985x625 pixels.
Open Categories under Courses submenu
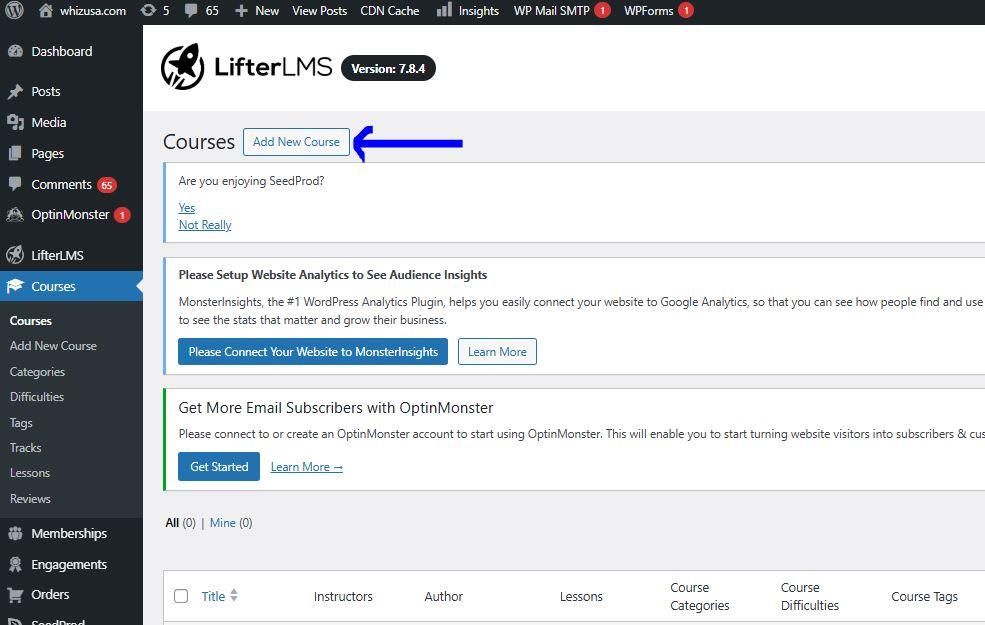click(x=37, y=372)
